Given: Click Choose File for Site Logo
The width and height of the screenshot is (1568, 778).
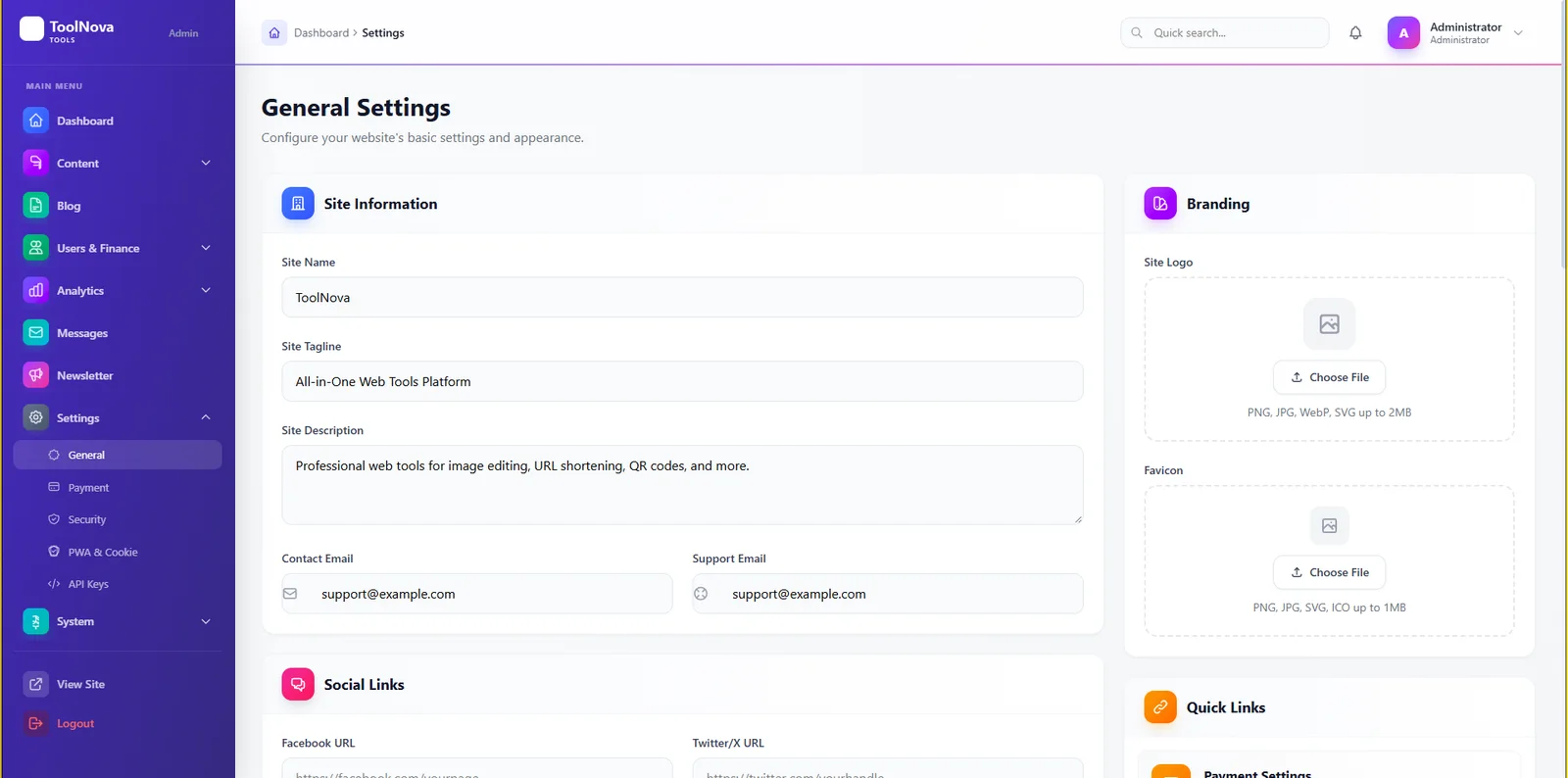Looking at the screenshot, I should (x=1329, y=377).
